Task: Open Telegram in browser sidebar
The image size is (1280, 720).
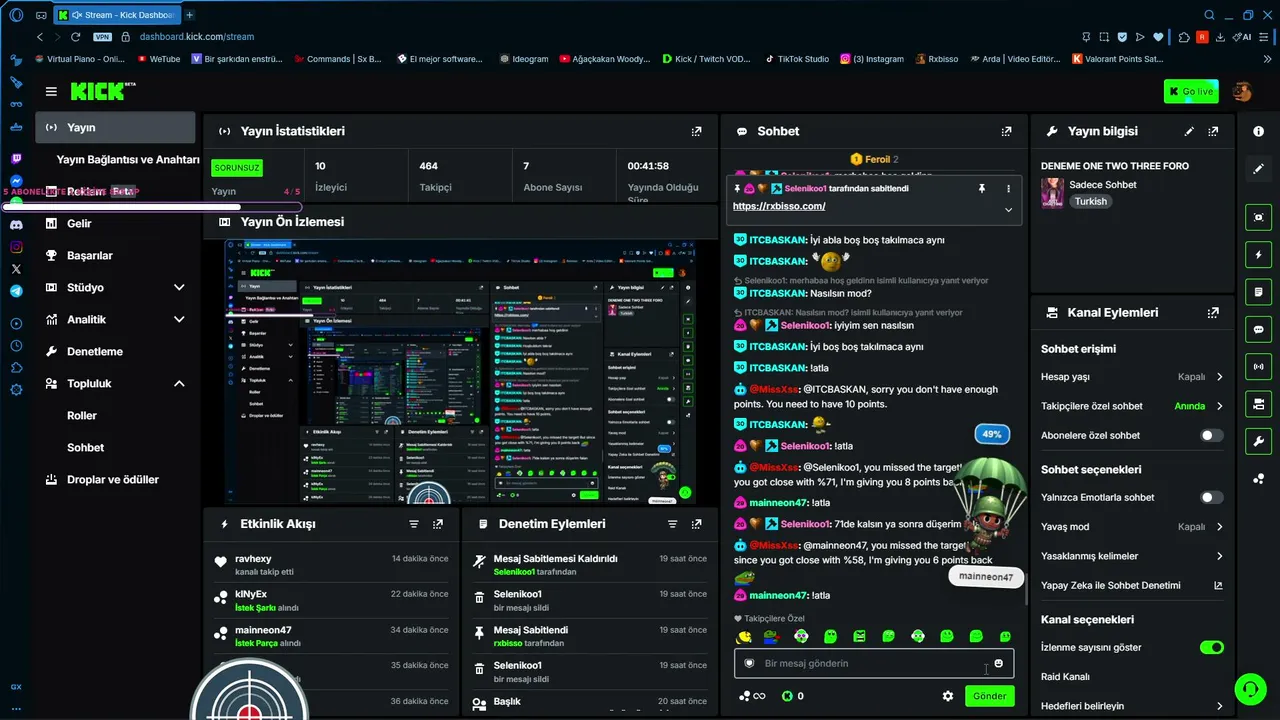Action: (x=16, y=291)
